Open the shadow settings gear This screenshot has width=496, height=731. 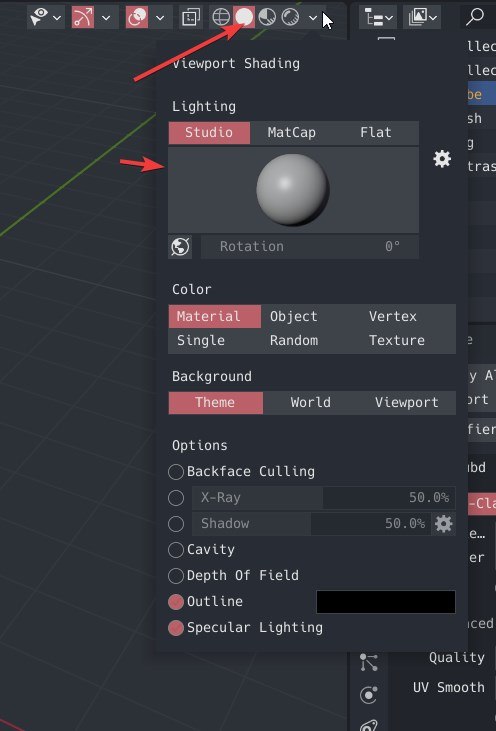click(x=443, y=524)
